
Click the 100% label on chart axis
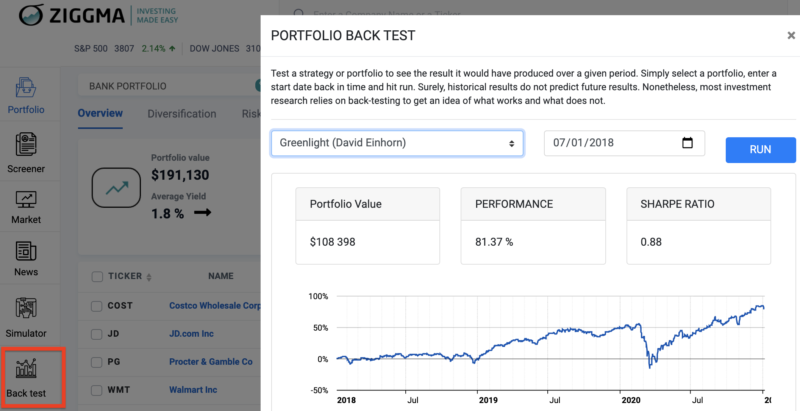point(318,296)
